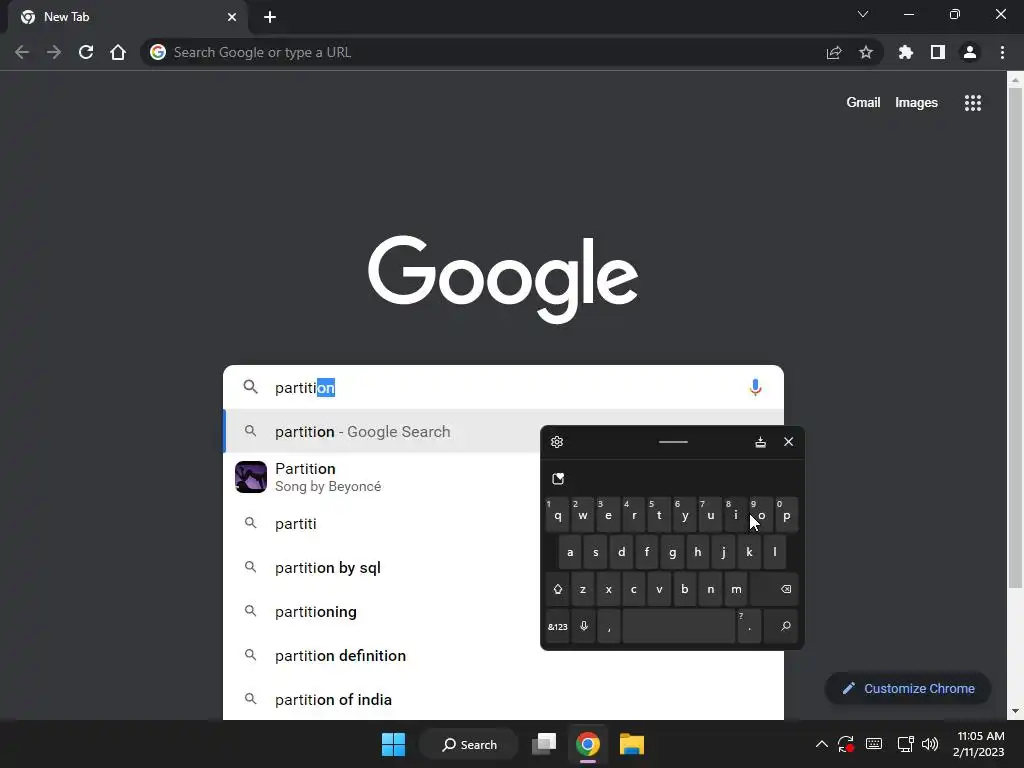Show hidden system tray icons
The image size is (1024, 768).
pos(822,744)
